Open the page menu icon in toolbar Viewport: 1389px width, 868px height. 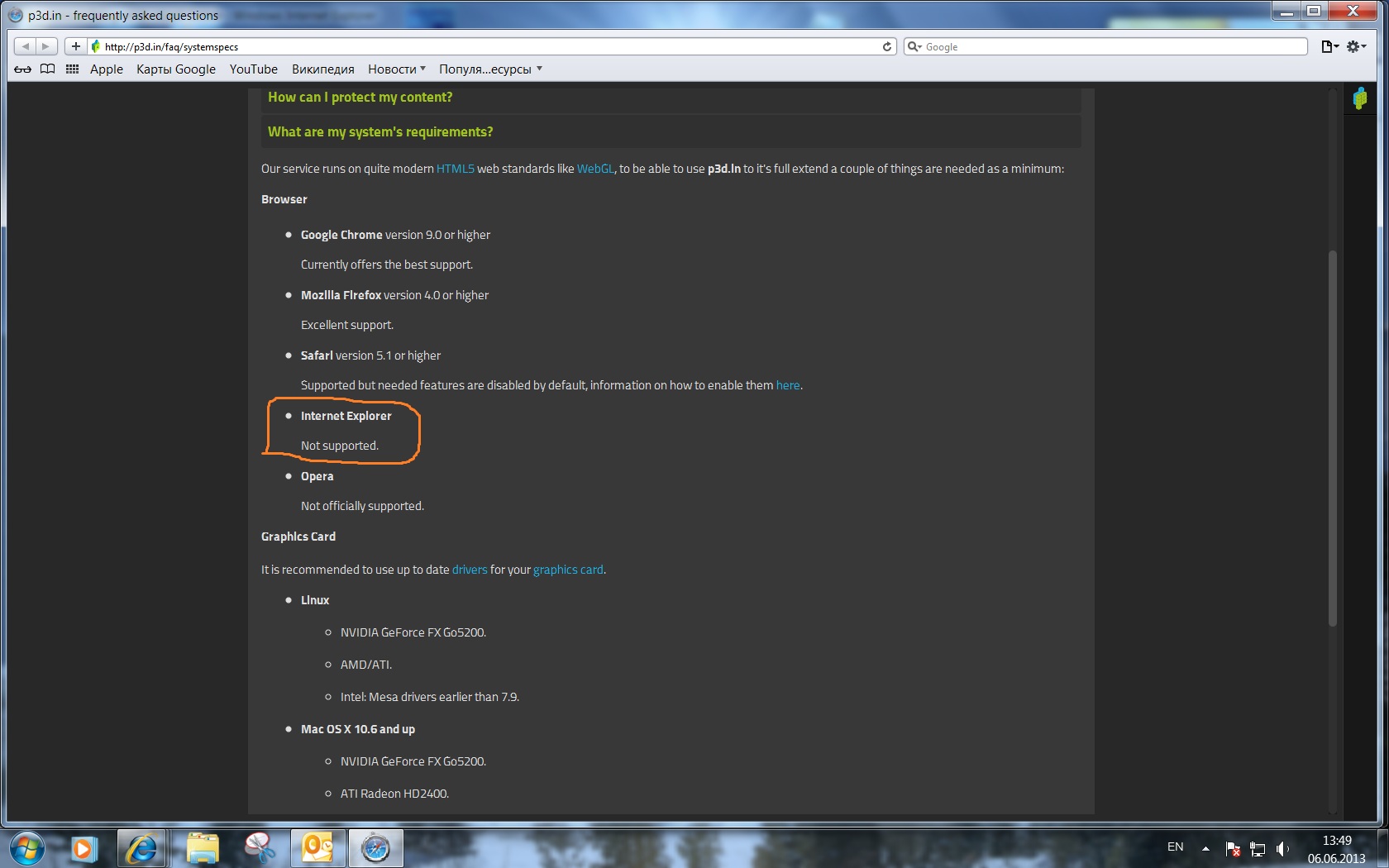[x=1329, y=46]
